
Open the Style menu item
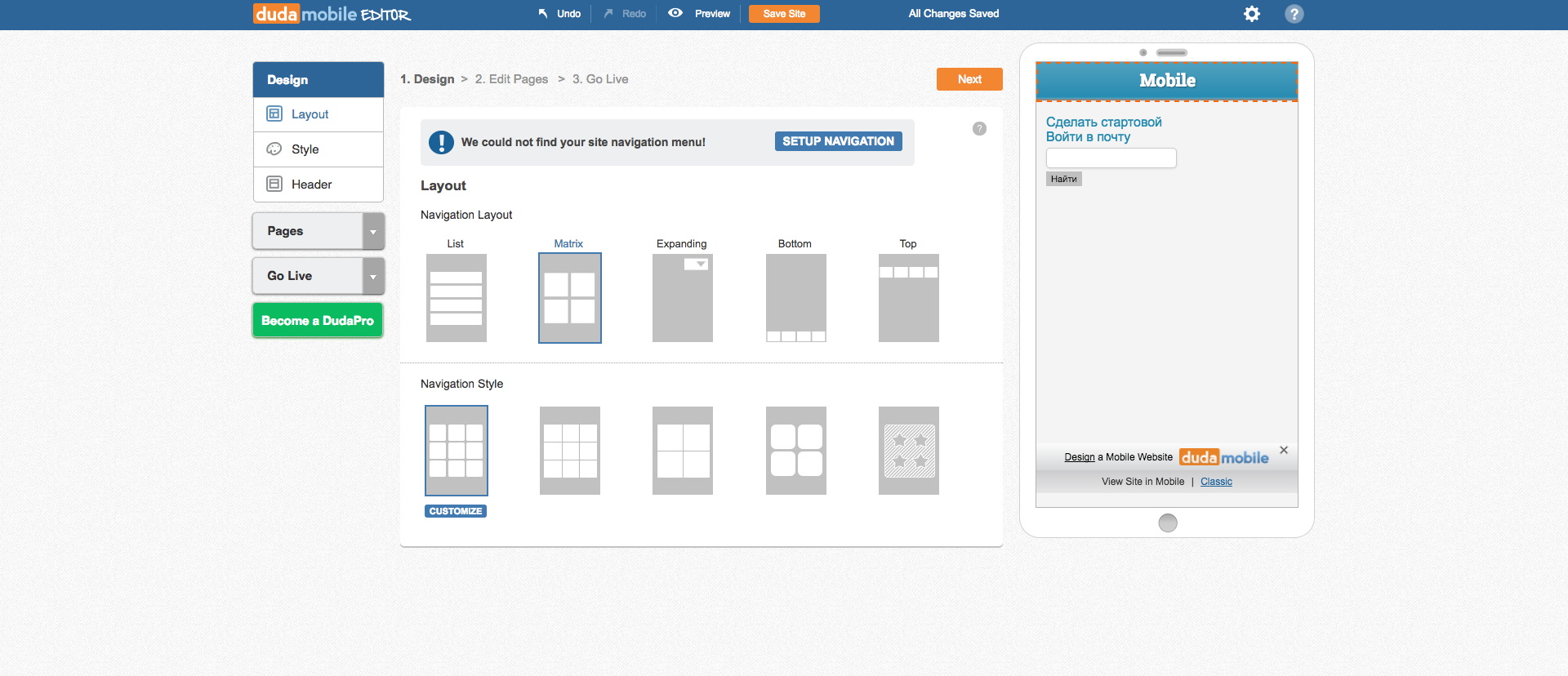[x=305, y=149]
